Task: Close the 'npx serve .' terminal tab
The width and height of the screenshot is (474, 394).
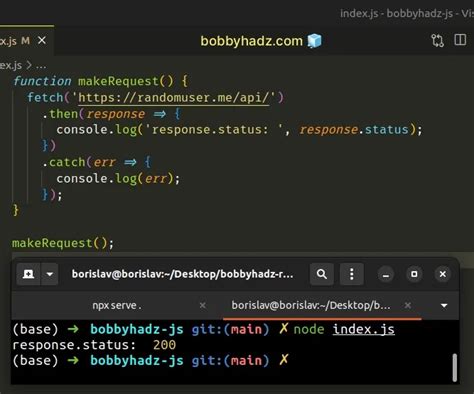Action: pyautogui.click(x=202, y=305)
